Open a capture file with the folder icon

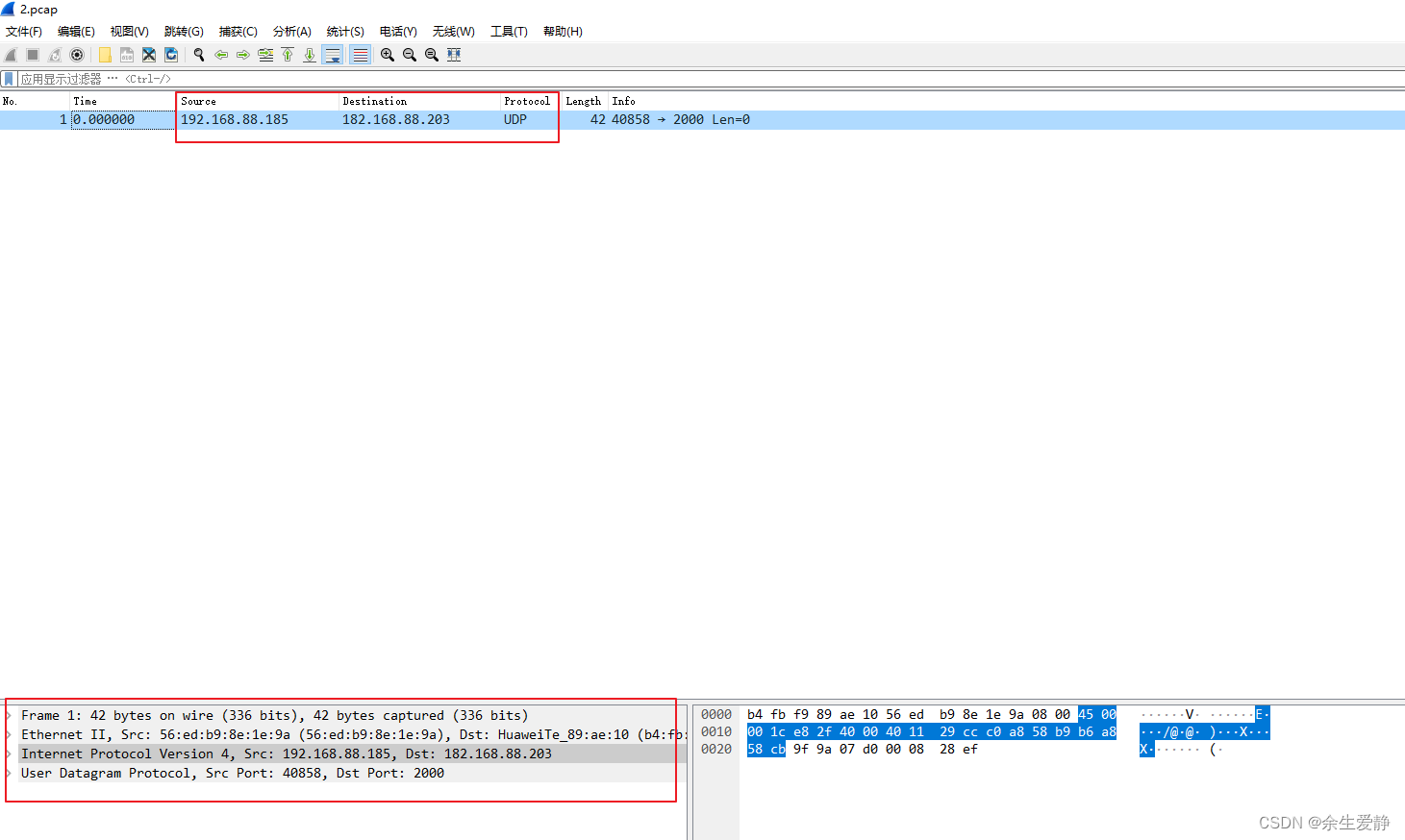[x=105, y=55]
